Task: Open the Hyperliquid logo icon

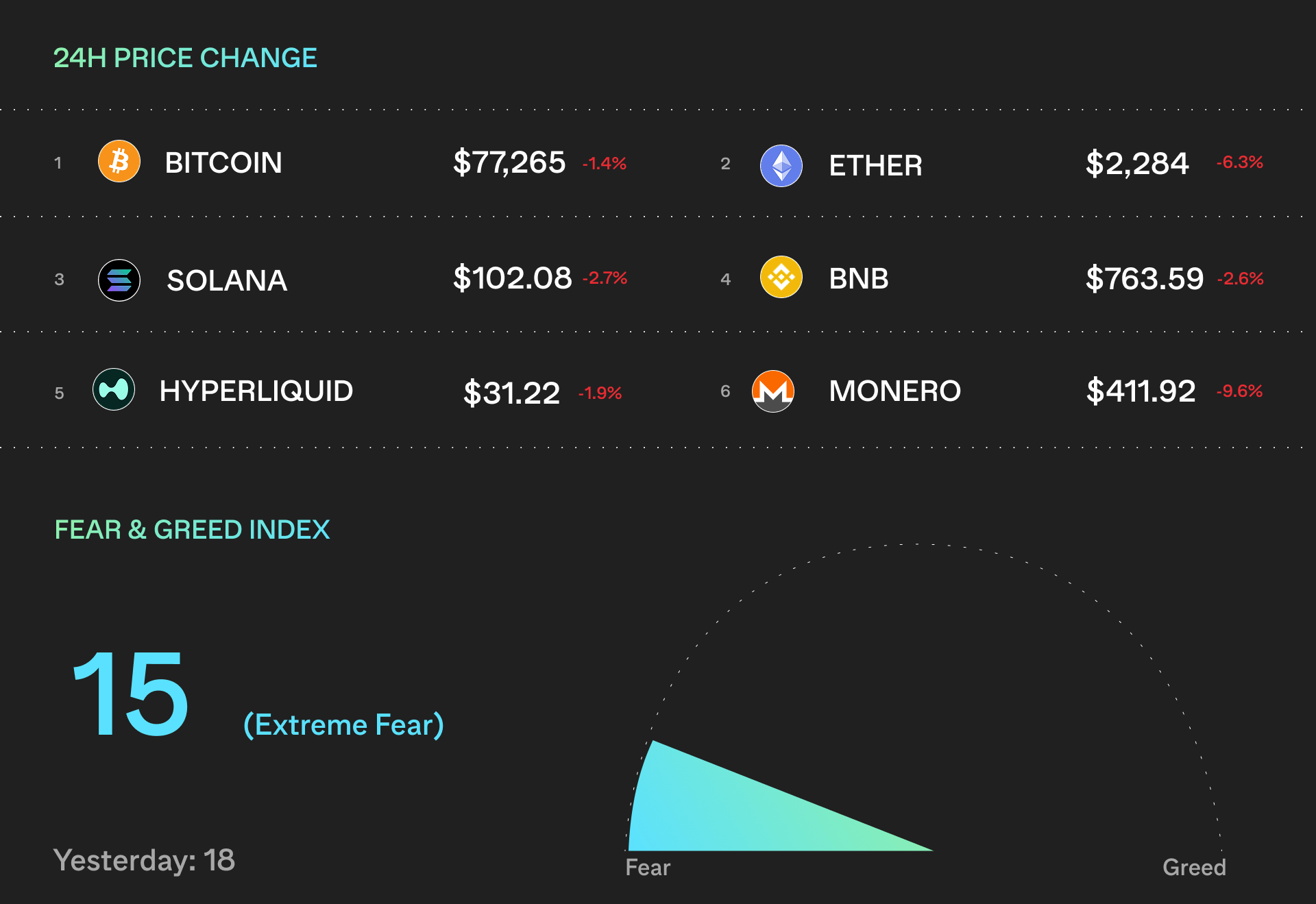Action: [x=114, y=389]
